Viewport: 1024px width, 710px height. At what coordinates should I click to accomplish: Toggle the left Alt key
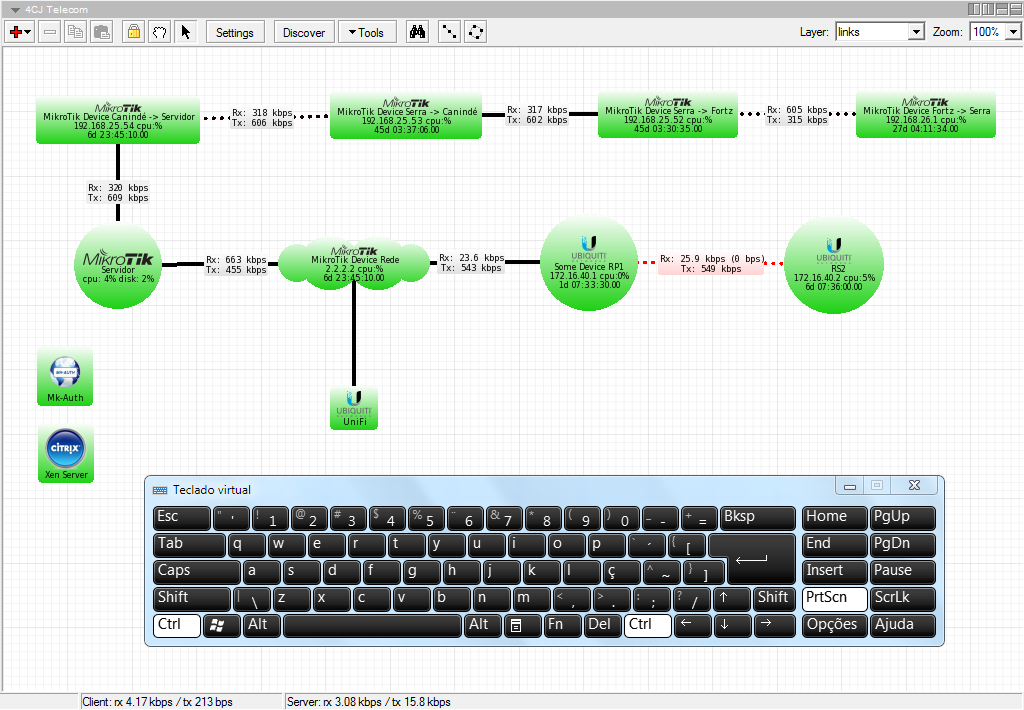point(263,625)
